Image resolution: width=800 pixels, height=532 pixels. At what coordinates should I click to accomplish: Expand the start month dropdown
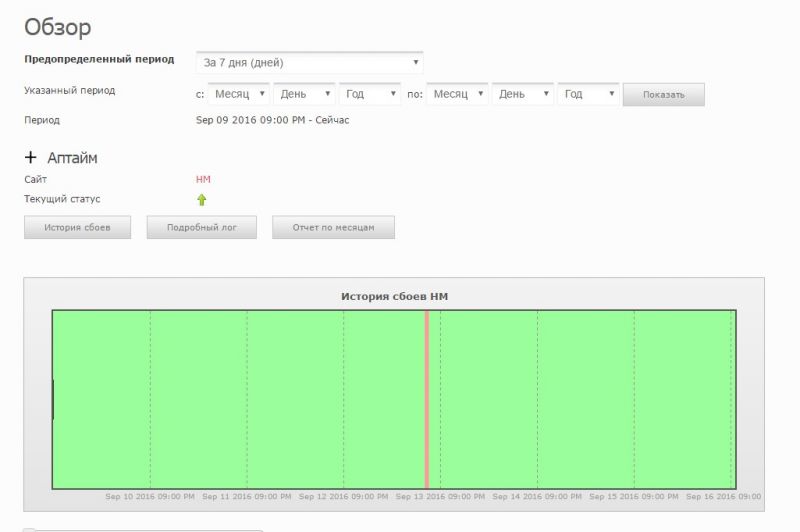238,94
